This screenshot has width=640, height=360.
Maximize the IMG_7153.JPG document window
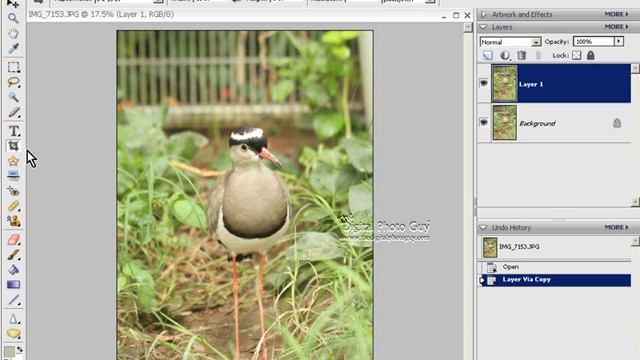pyautogui.click(x=456, y=16)
